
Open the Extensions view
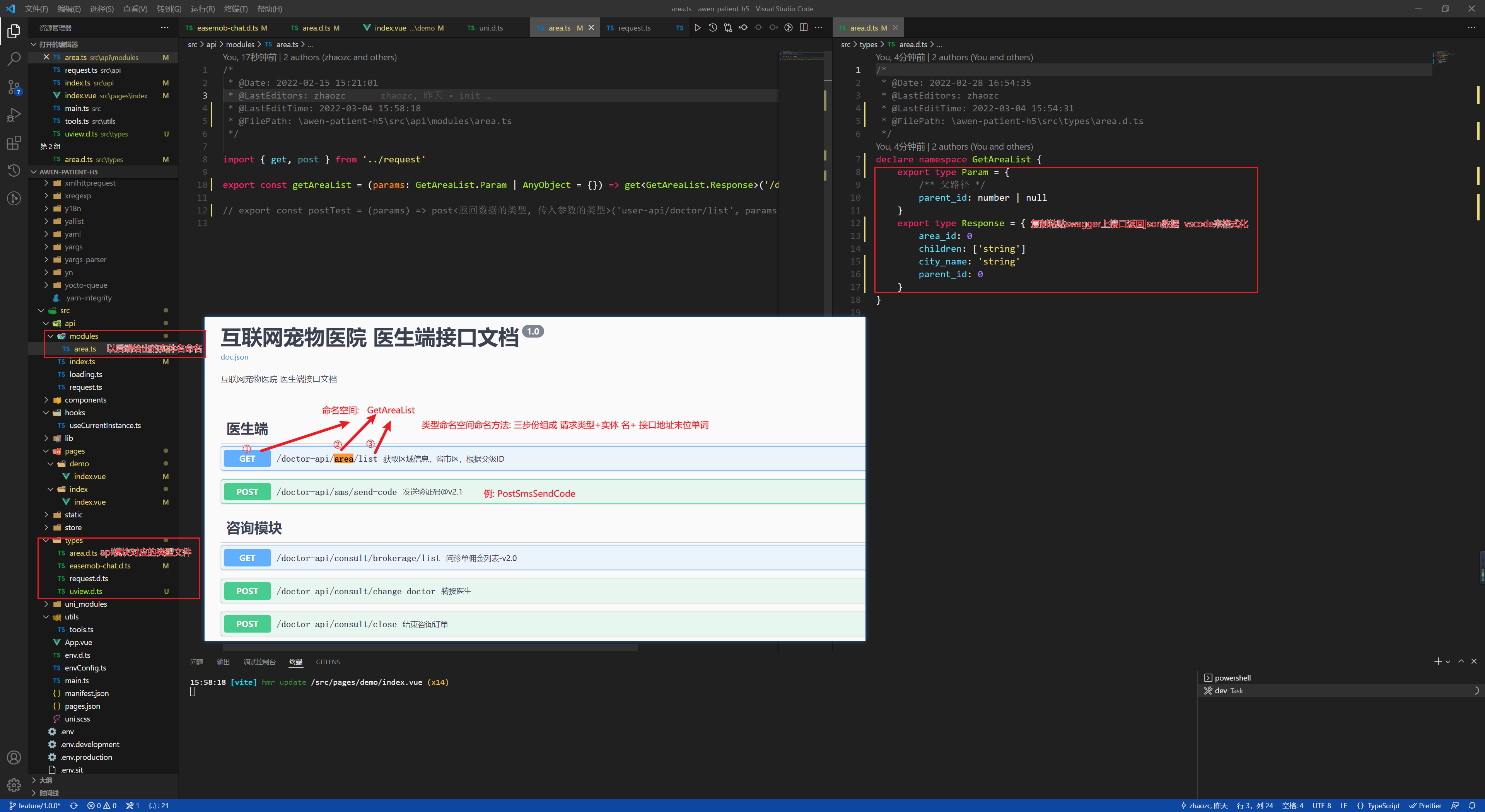pos(14,143)
